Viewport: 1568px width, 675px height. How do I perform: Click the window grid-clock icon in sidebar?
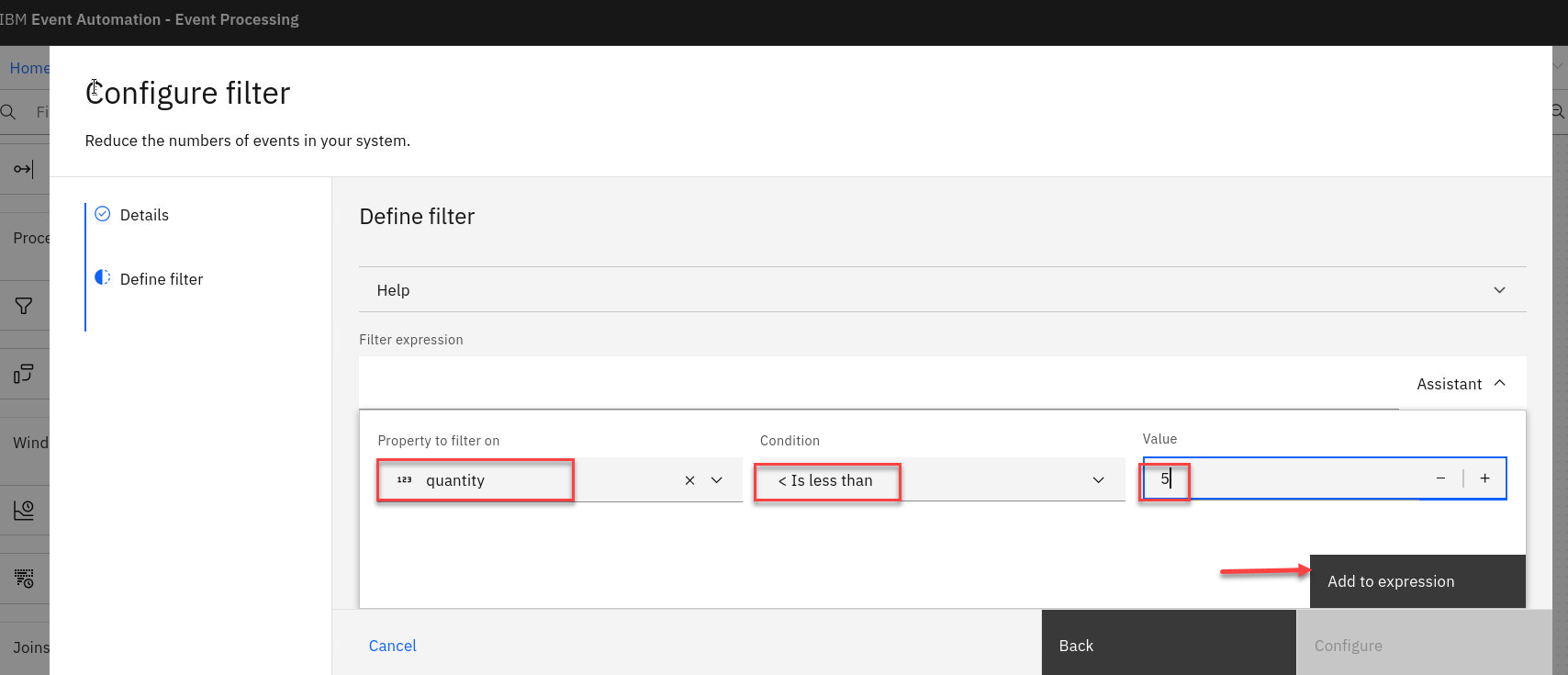24,579
